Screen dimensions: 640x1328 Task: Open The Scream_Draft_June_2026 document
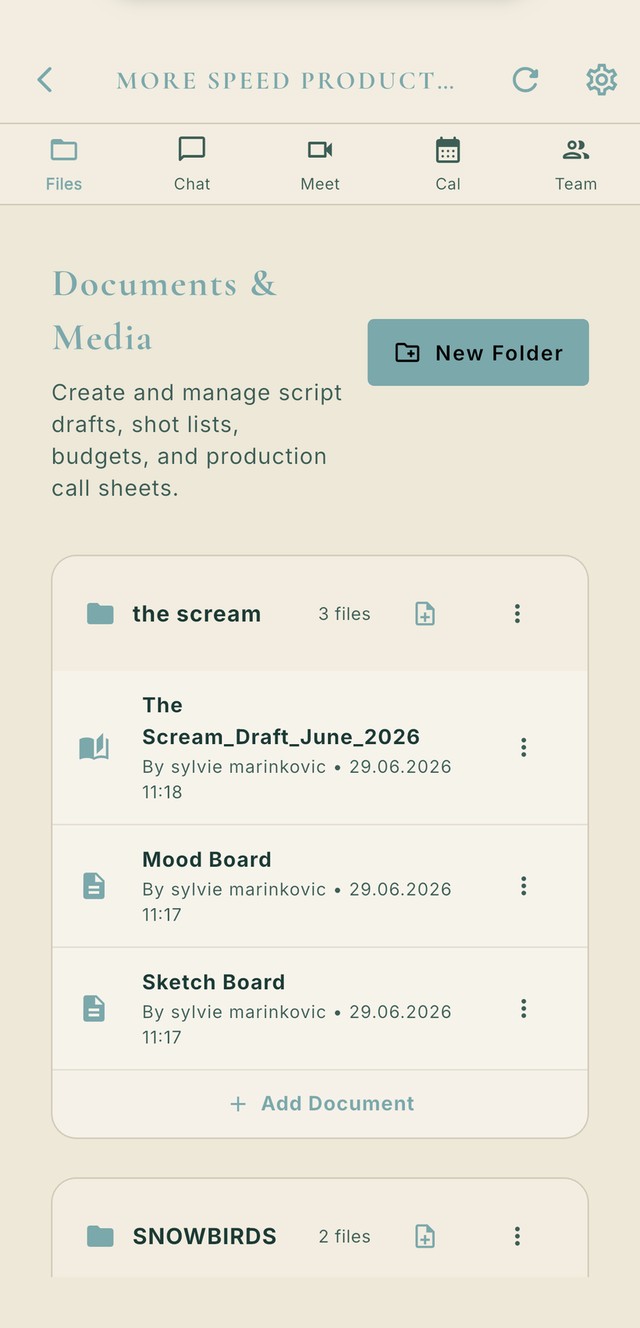[320, 748]
